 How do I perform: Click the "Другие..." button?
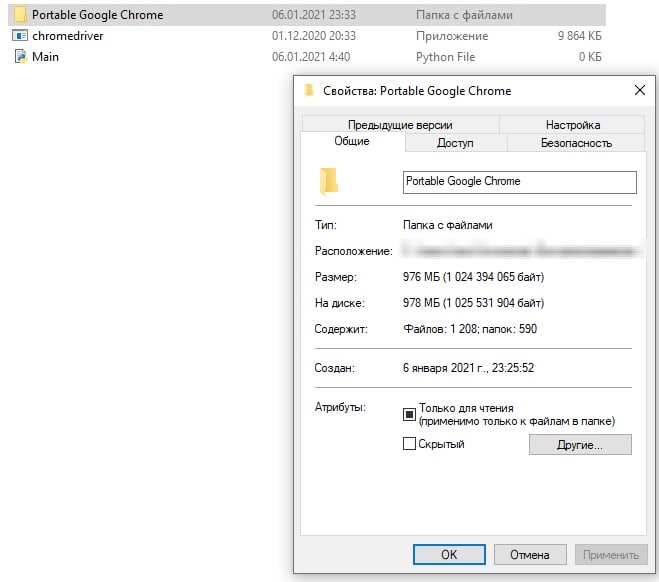[x=580, y=445]
